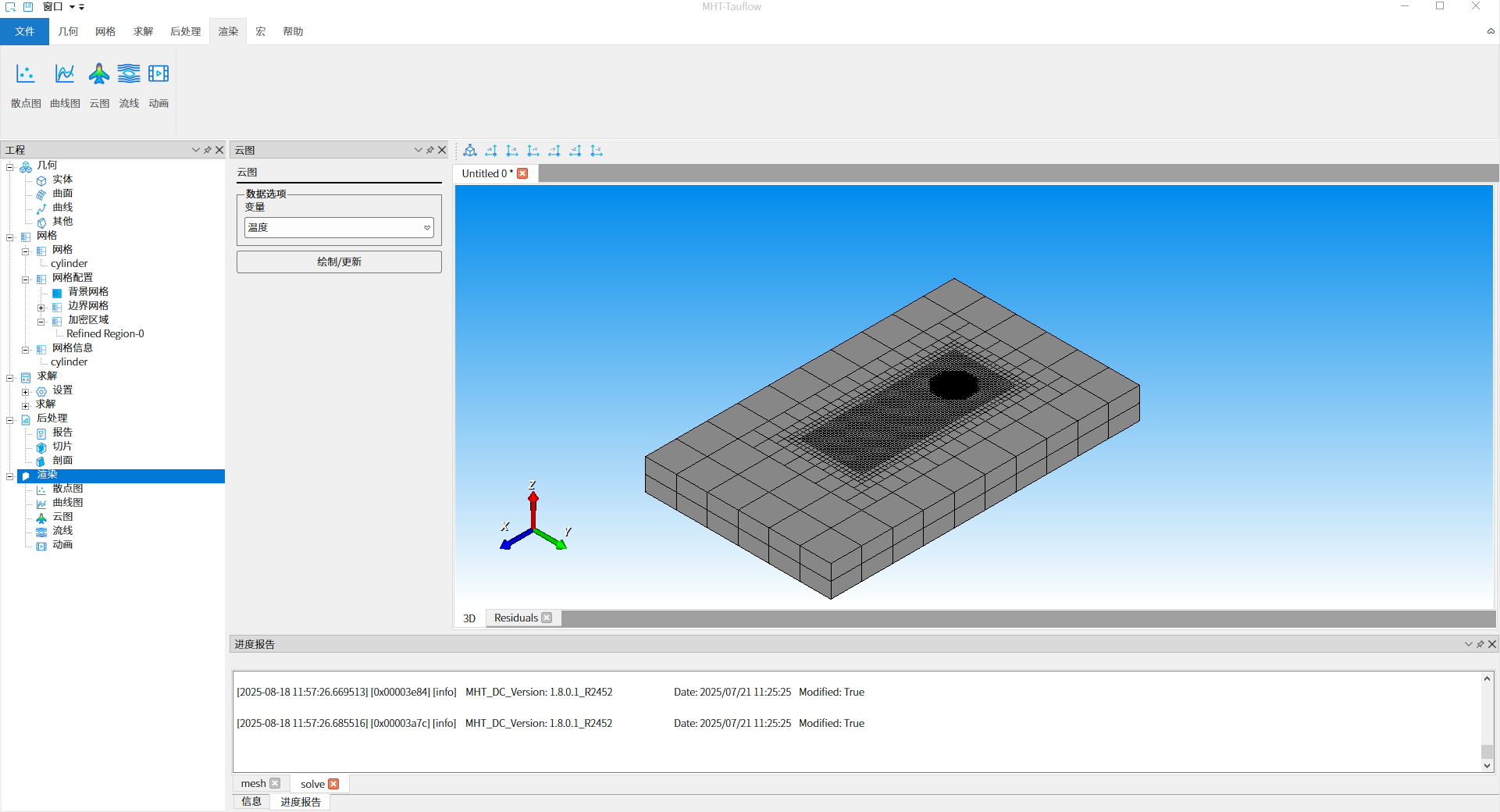Pin the 进度报告 panel
1500x812 pixels.
click(x=1480, y=644)
